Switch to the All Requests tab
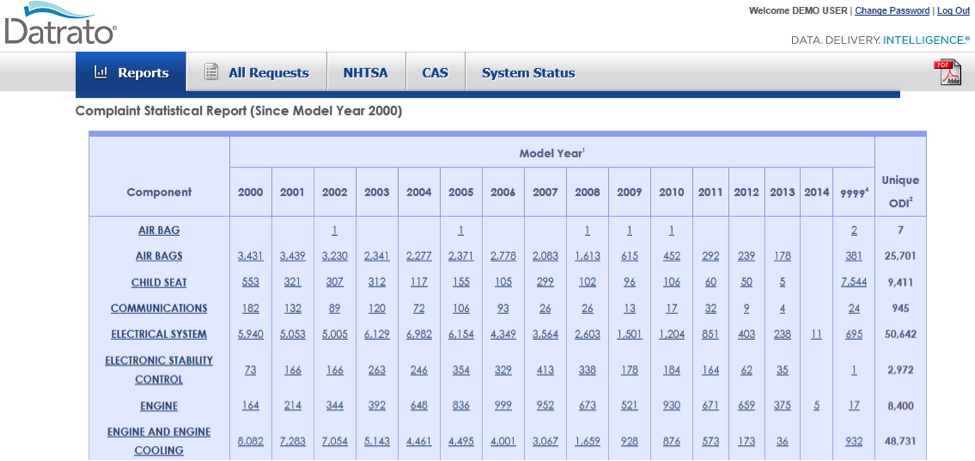The height and width of the screenshot is (461, 975). tap(257, 73)
